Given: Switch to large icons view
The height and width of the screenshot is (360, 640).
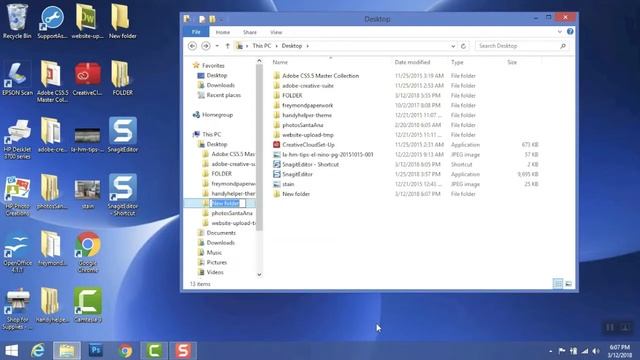Looking at the screenshot, I should click(x=569, y=283).
